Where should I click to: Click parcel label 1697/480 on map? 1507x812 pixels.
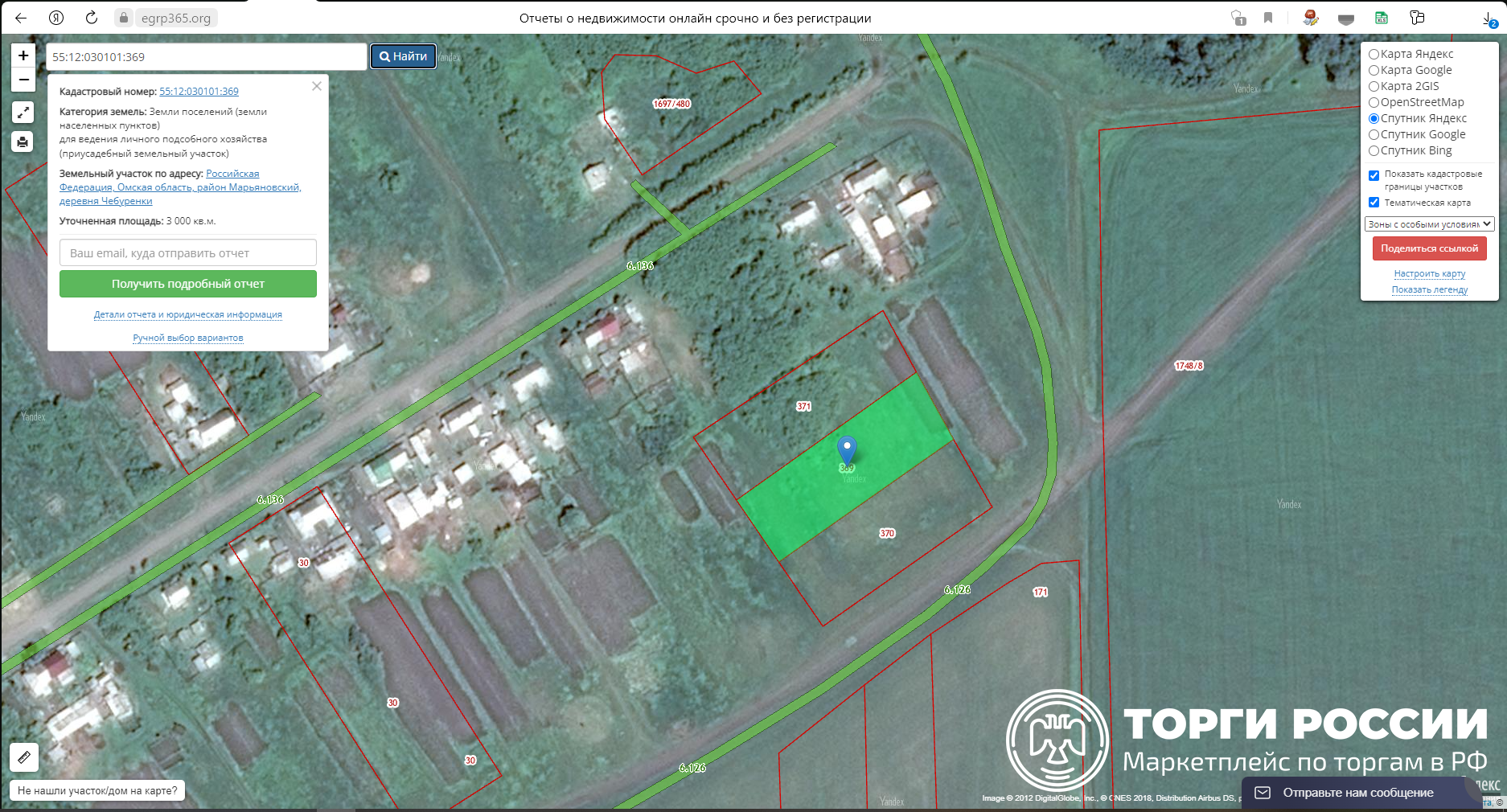[x=671, y=104]
